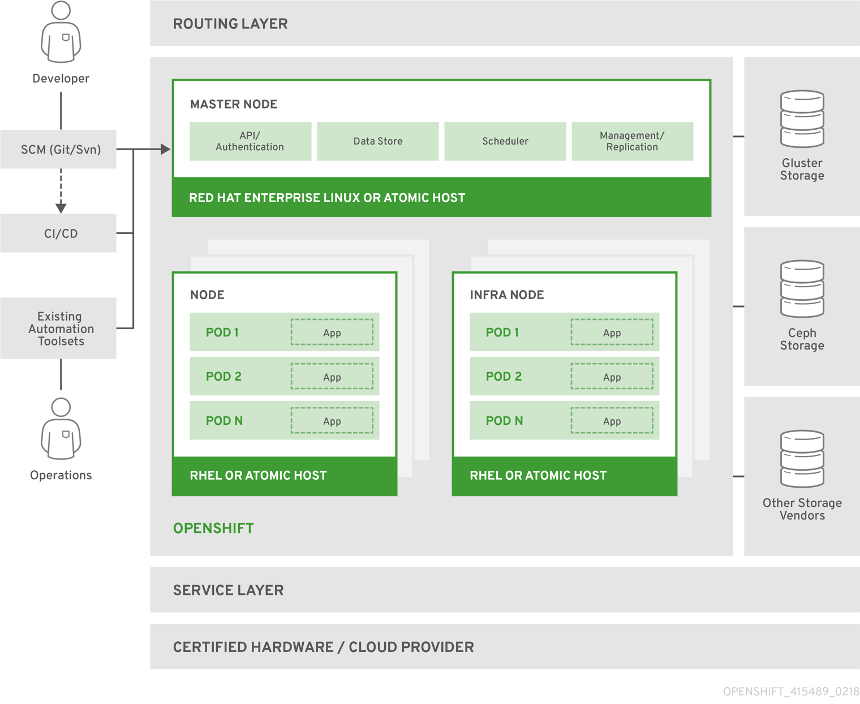The height and width of the screenshot is (704, 860).
Task: Click the green OPENSHIFT label
Action: [x=213, y=528]
